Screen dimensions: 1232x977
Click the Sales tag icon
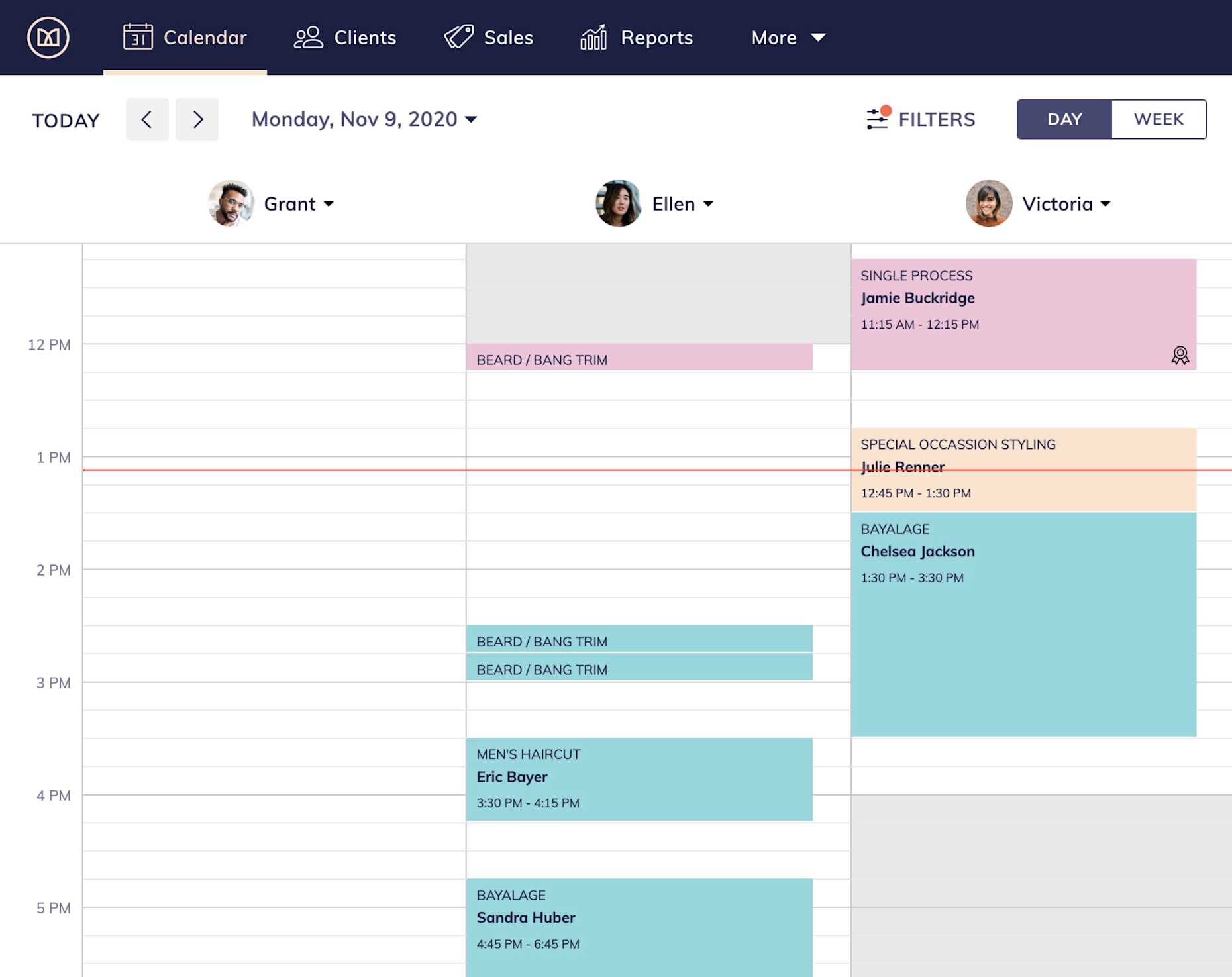pyautogui.click(x=458, y=37)
